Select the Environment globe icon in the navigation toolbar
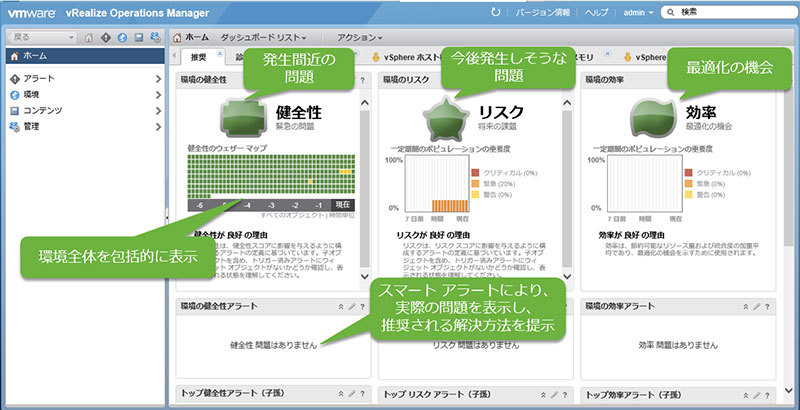This screenshot has width=800, height=410. point(122,37)
